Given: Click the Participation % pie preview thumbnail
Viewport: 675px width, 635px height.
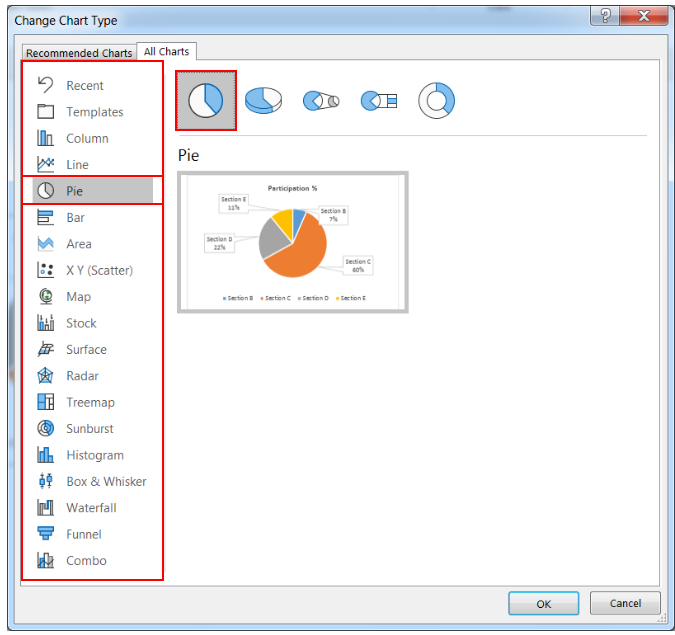Looking at the screenshot, I should pyautogui.click(x=293, y=242).
